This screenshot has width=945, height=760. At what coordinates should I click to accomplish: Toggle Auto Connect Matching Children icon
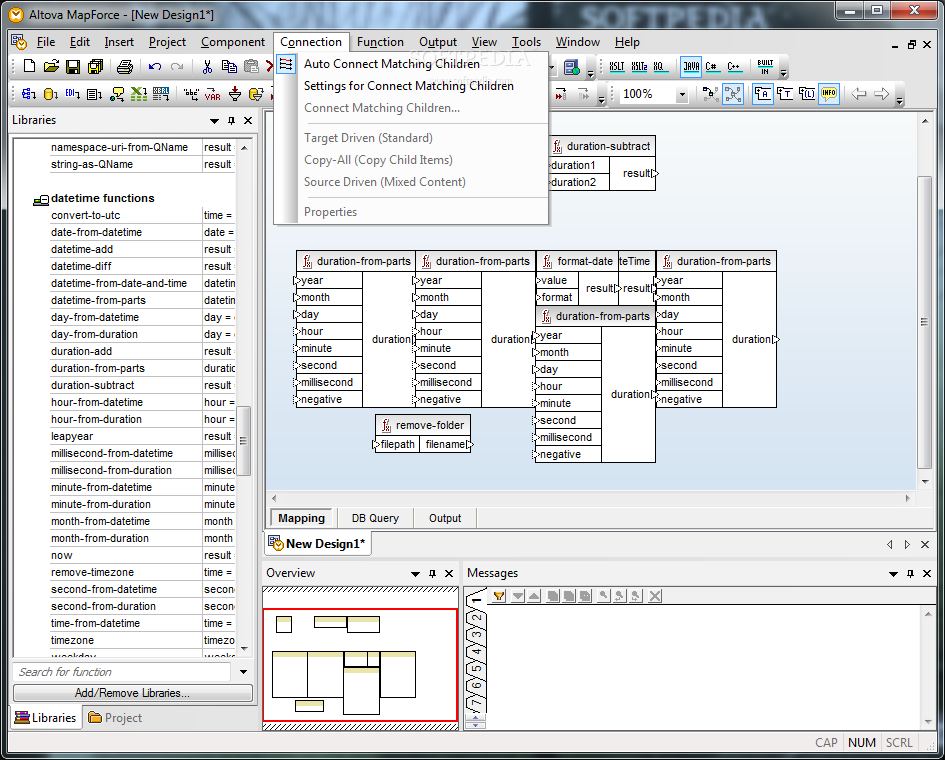pos(286,64)
